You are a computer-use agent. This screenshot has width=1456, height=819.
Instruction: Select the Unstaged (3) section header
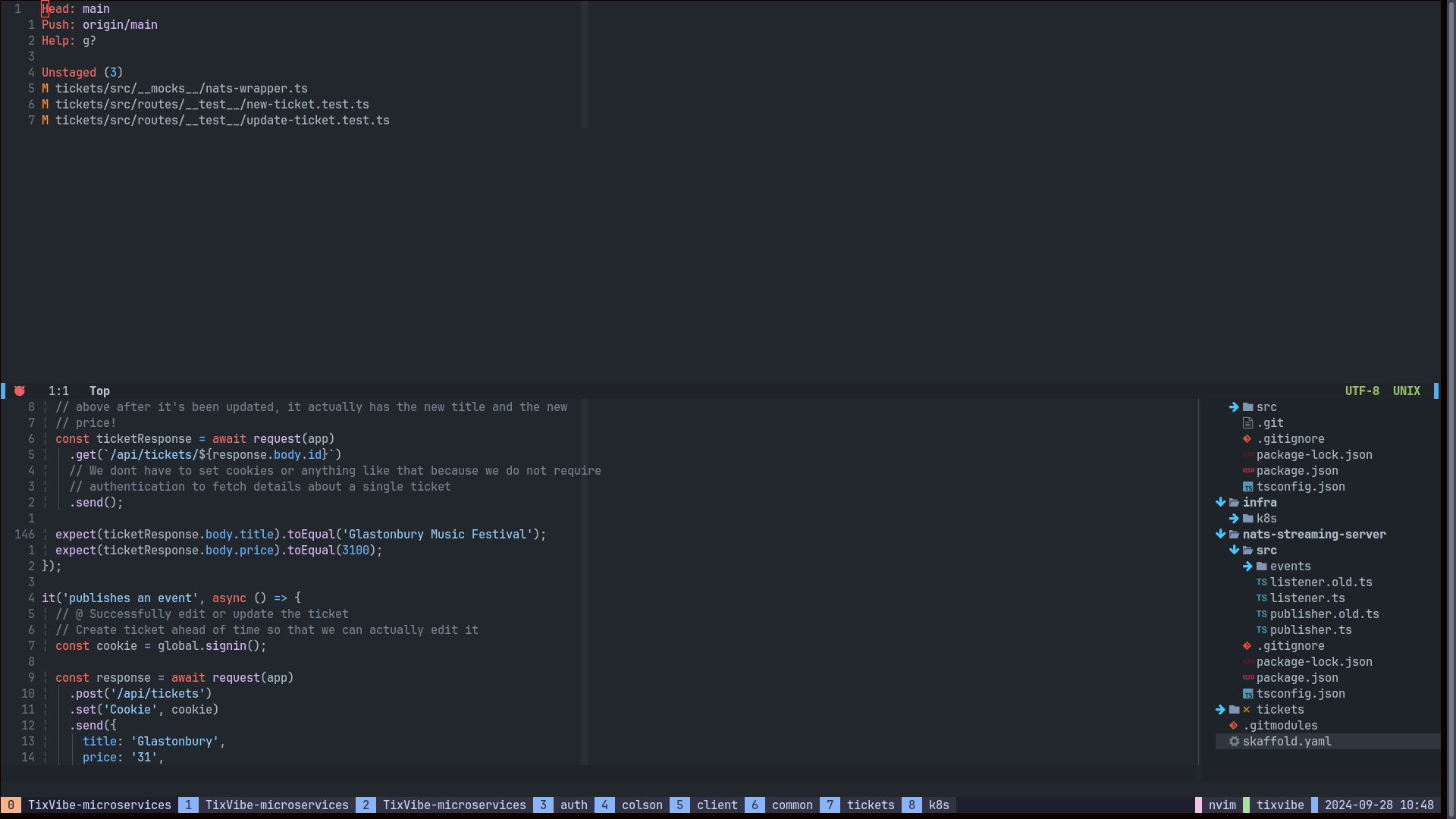pos(82,73)
